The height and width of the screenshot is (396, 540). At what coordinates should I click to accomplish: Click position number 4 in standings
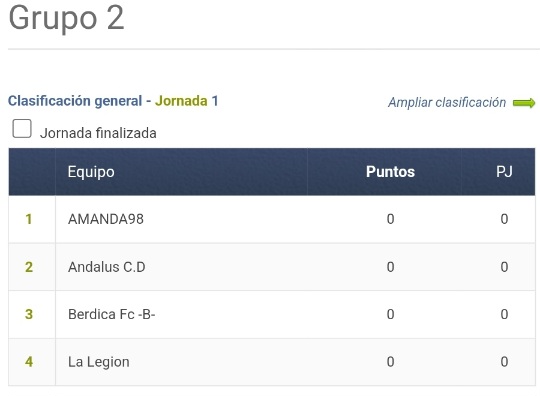[29, 362]
